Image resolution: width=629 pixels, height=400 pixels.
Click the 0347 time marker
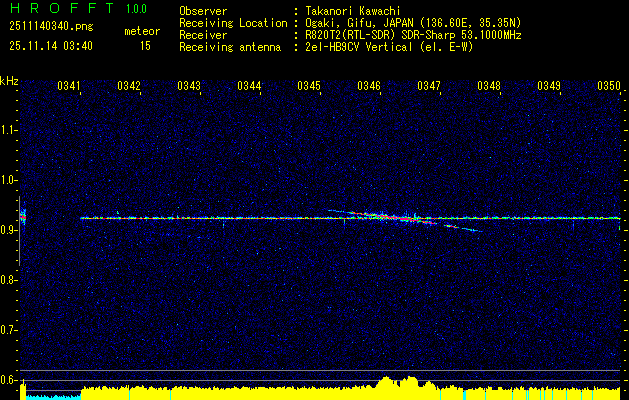coord(429,86)
